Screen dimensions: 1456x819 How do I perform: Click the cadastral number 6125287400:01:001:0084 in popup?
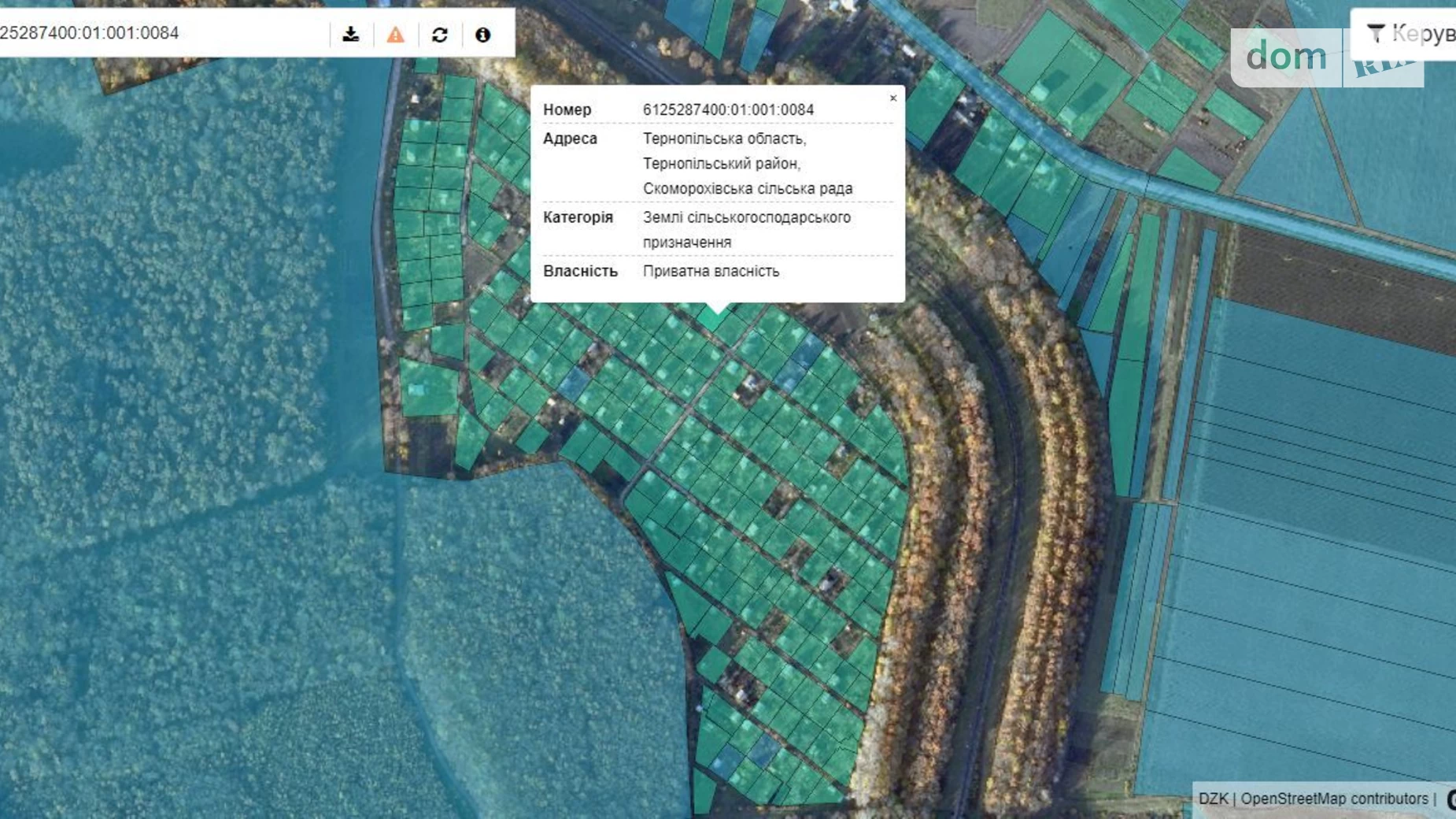(728, 110)
